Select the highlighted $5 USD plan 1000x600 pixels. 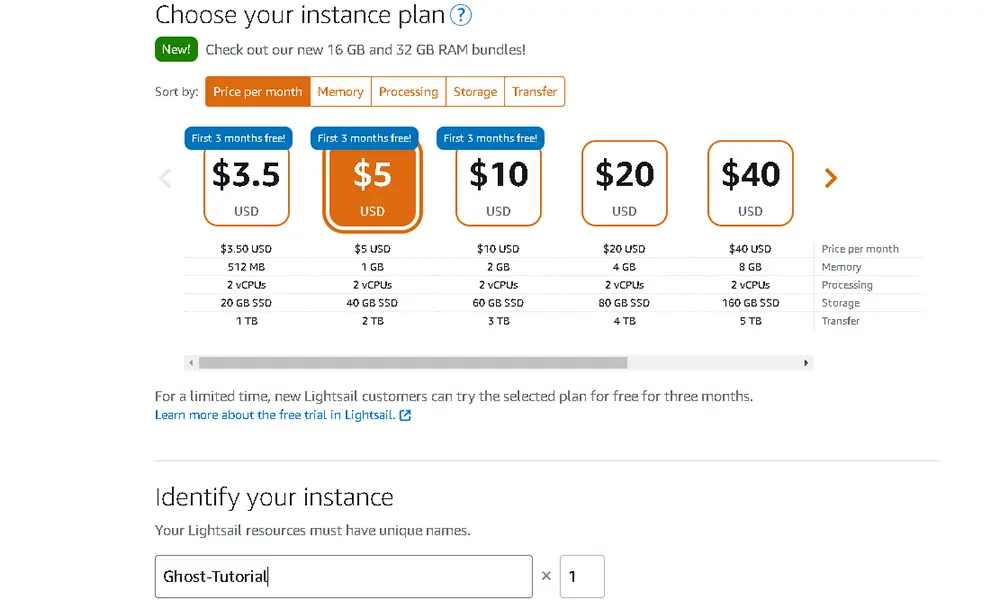[372, 184]
